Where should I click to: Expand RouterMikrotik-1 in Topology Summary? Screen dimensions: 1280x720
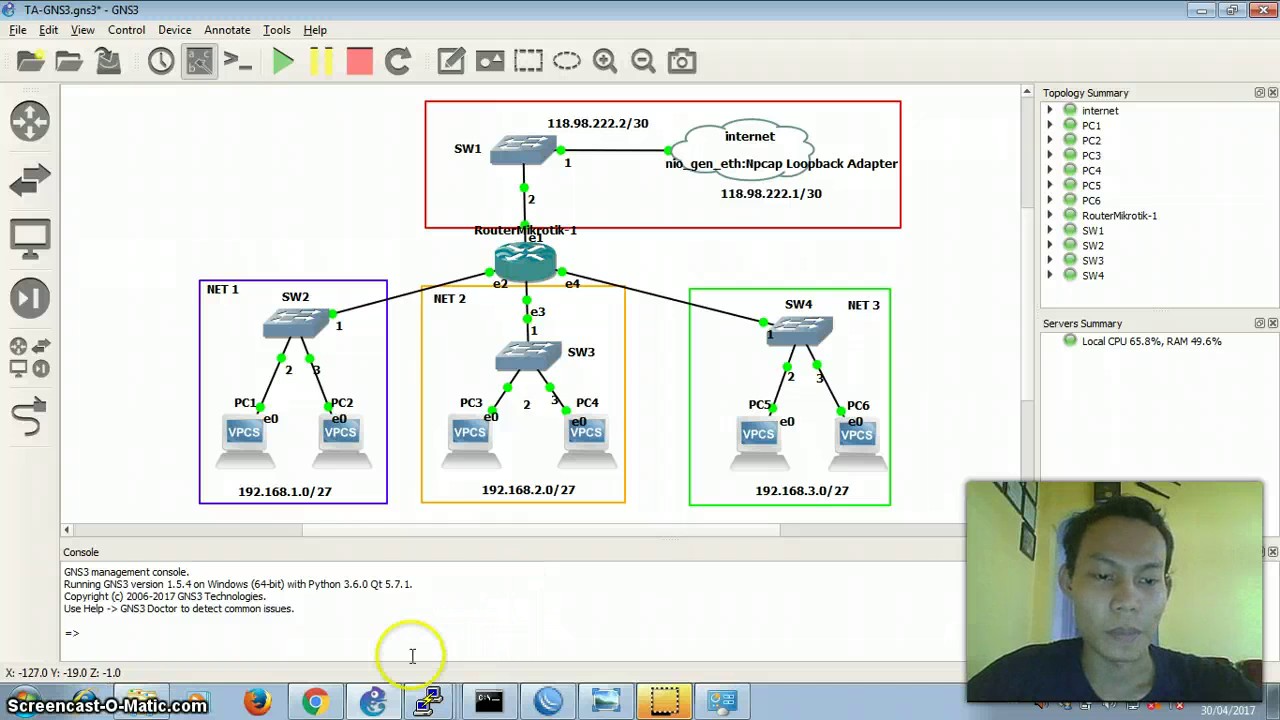pos(1050,216)
